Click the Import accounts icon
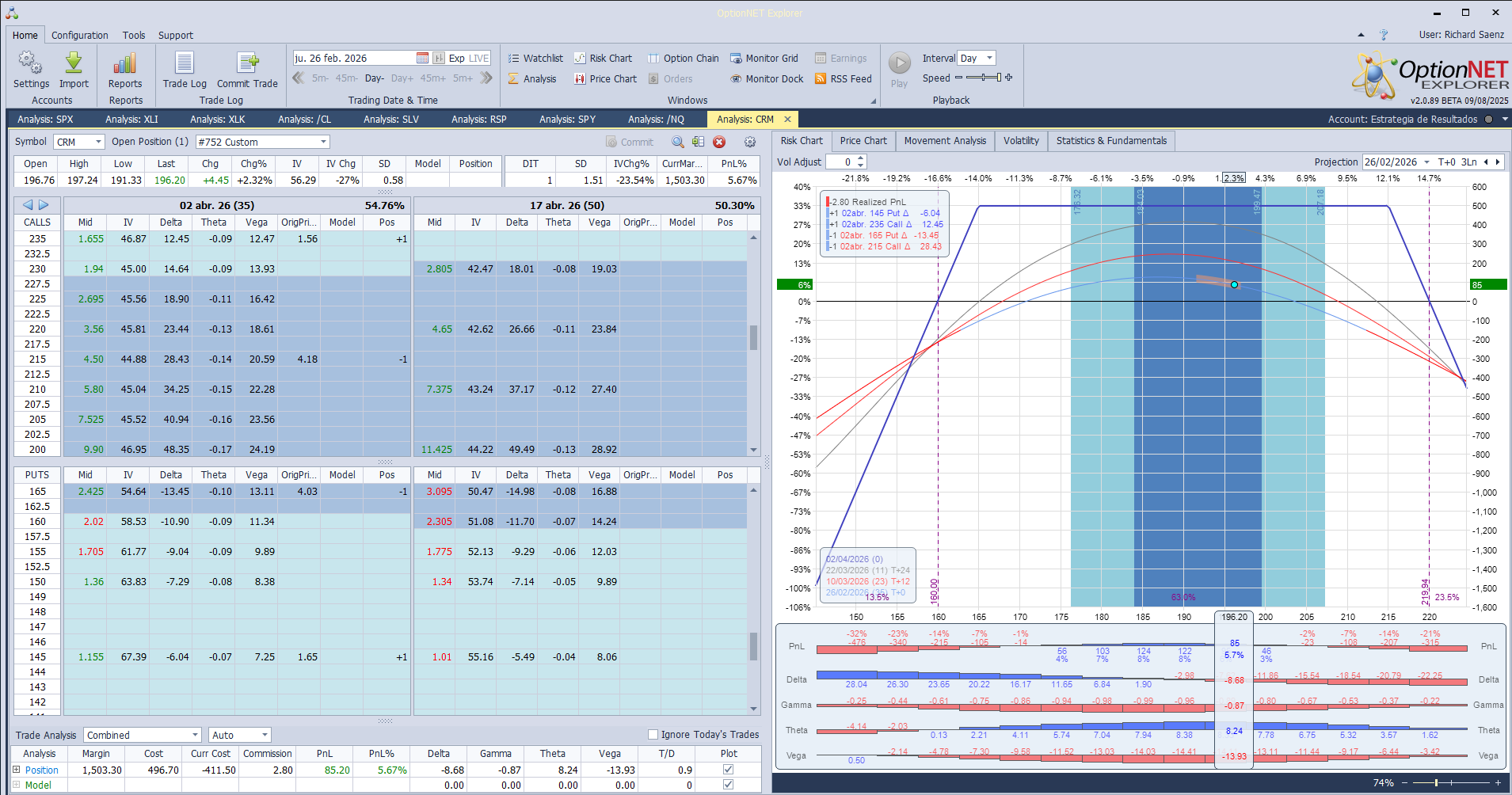The width and height of the screenshot is (1512, 795). click(74, 70)
